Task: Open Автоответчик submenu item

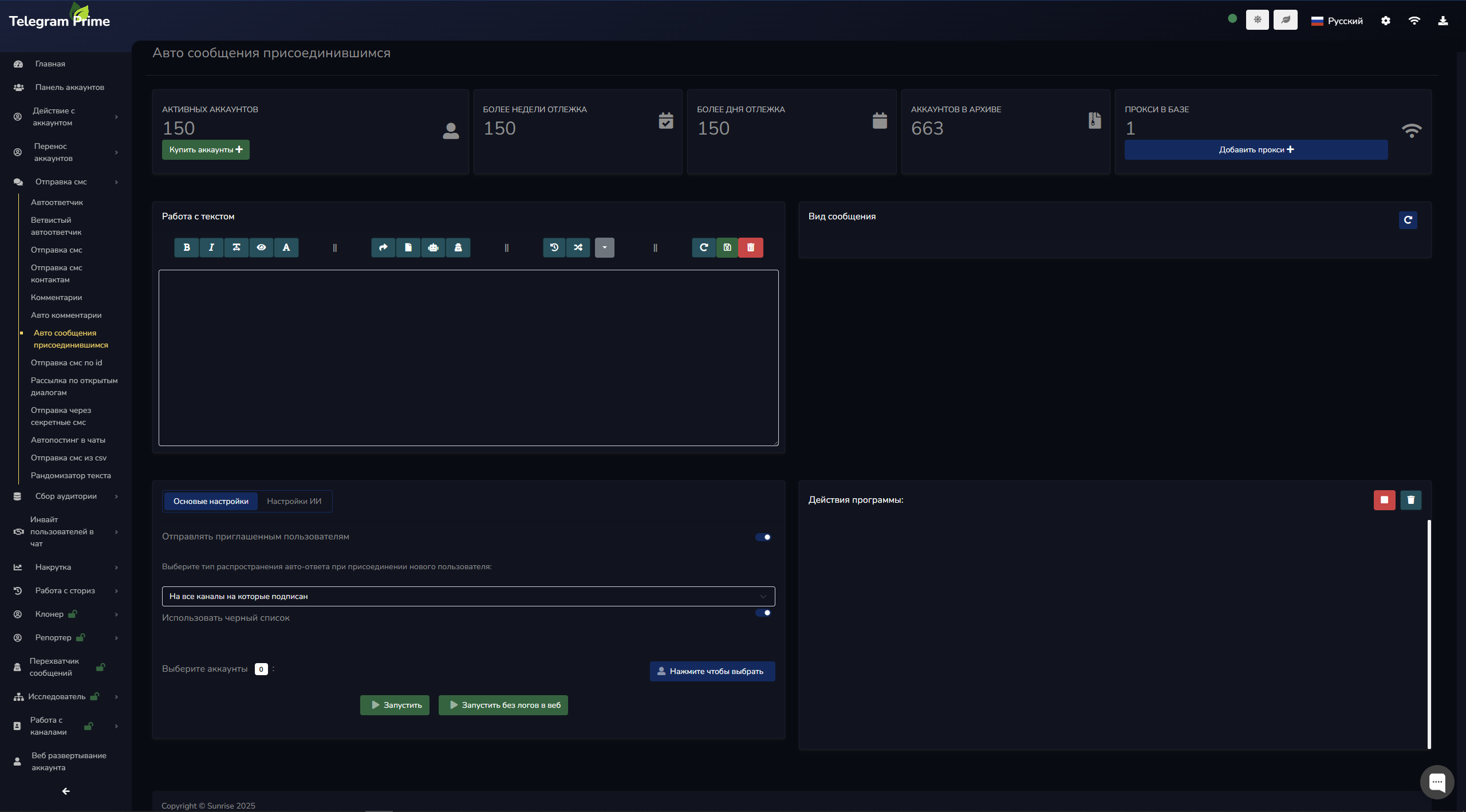Action: tap(57, 203)
